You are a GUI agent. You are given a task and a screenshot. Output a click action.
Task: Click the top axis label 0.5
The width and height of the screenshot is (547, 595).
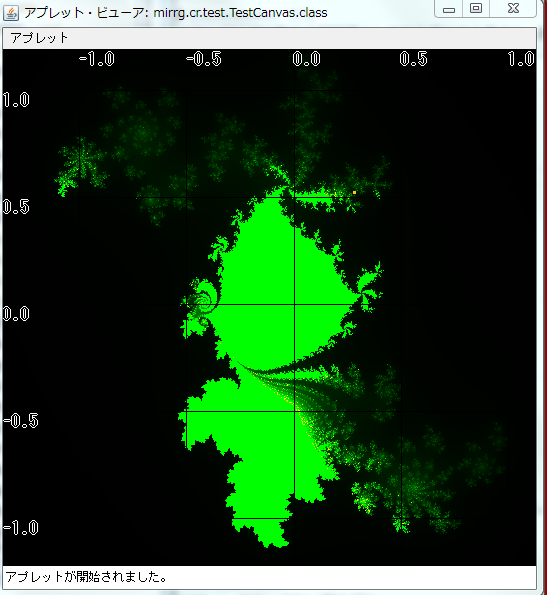pyautogui.click(x=413, y=59)
